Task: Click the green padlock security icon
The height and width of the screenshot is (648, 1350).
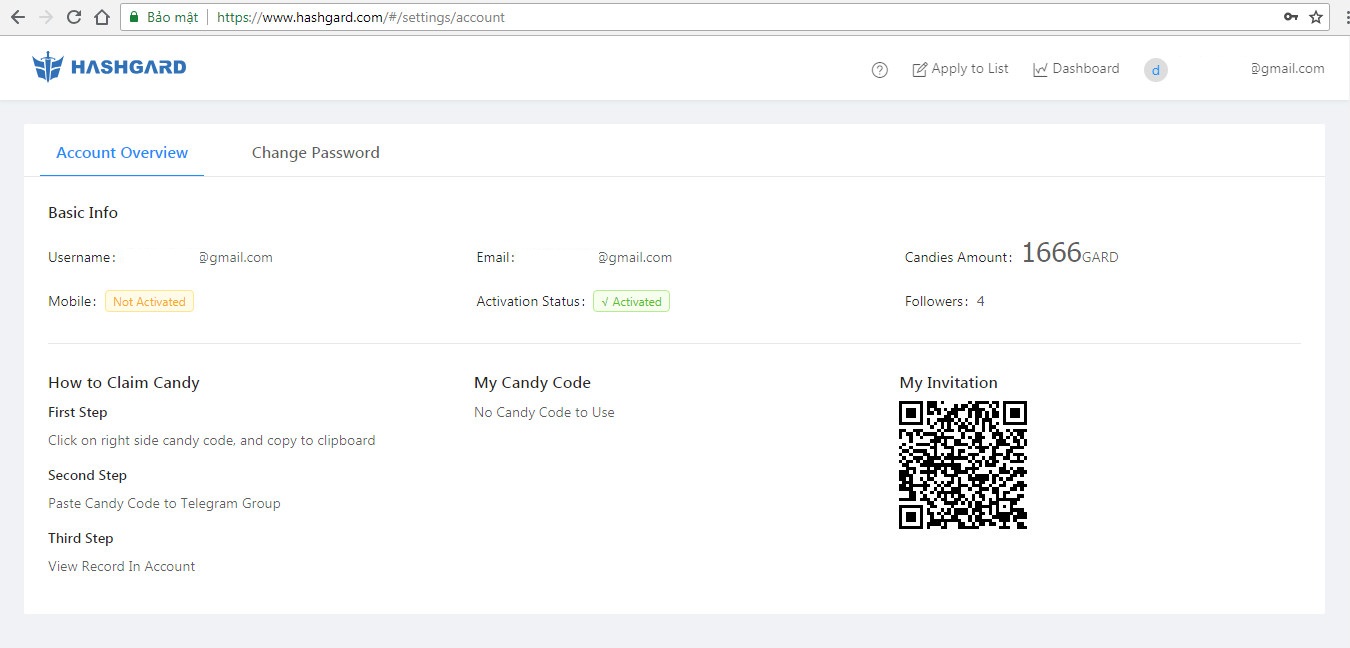Action: point(134,17)
